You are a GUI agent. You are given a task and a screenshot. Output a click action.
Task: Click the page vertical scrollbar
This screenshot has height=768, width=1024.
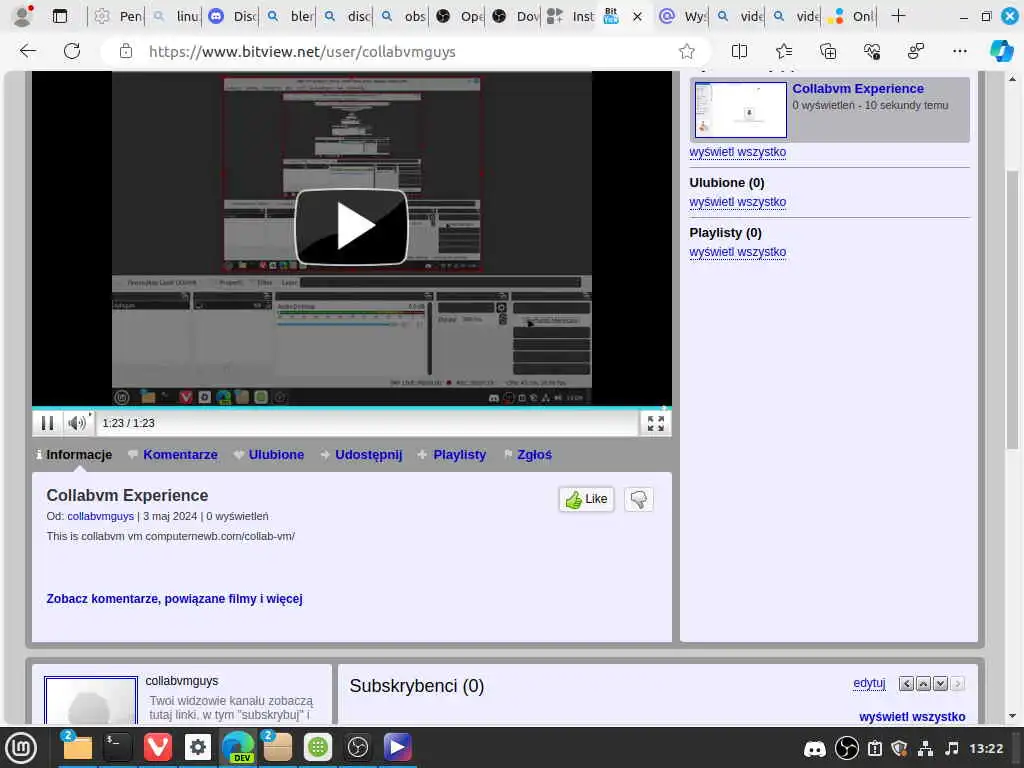click(x=1012, y=310)
